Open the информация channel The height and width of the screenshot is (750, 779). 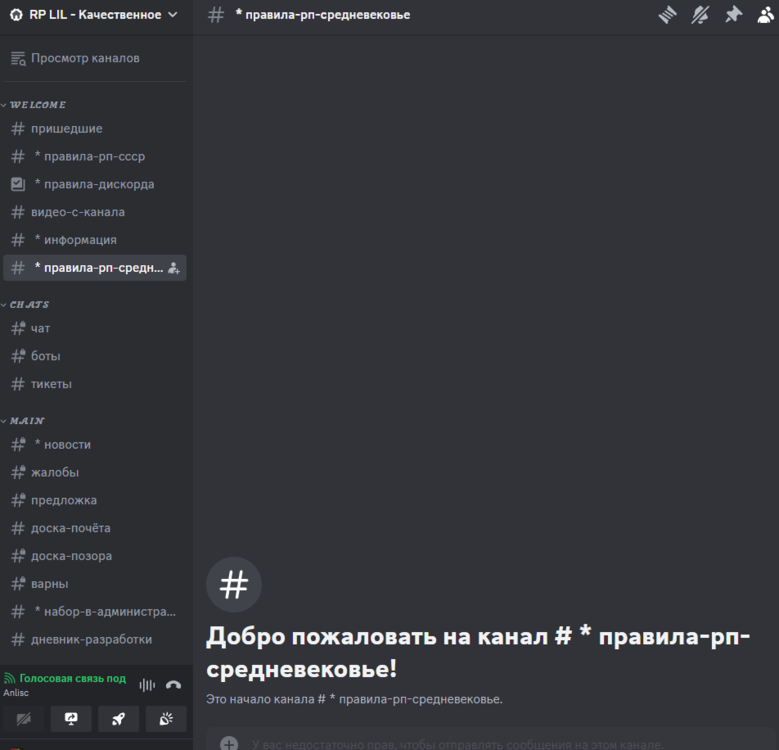point(95,240)
